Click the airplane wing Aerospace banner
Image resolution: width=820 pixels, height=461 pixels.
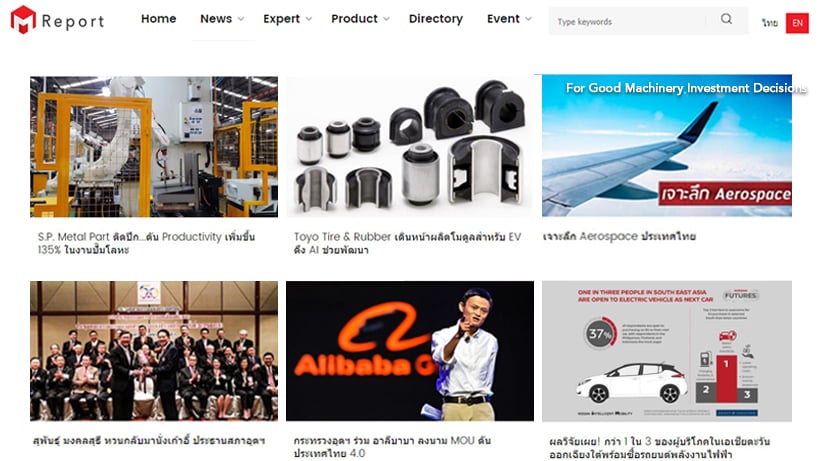[667, 145]
